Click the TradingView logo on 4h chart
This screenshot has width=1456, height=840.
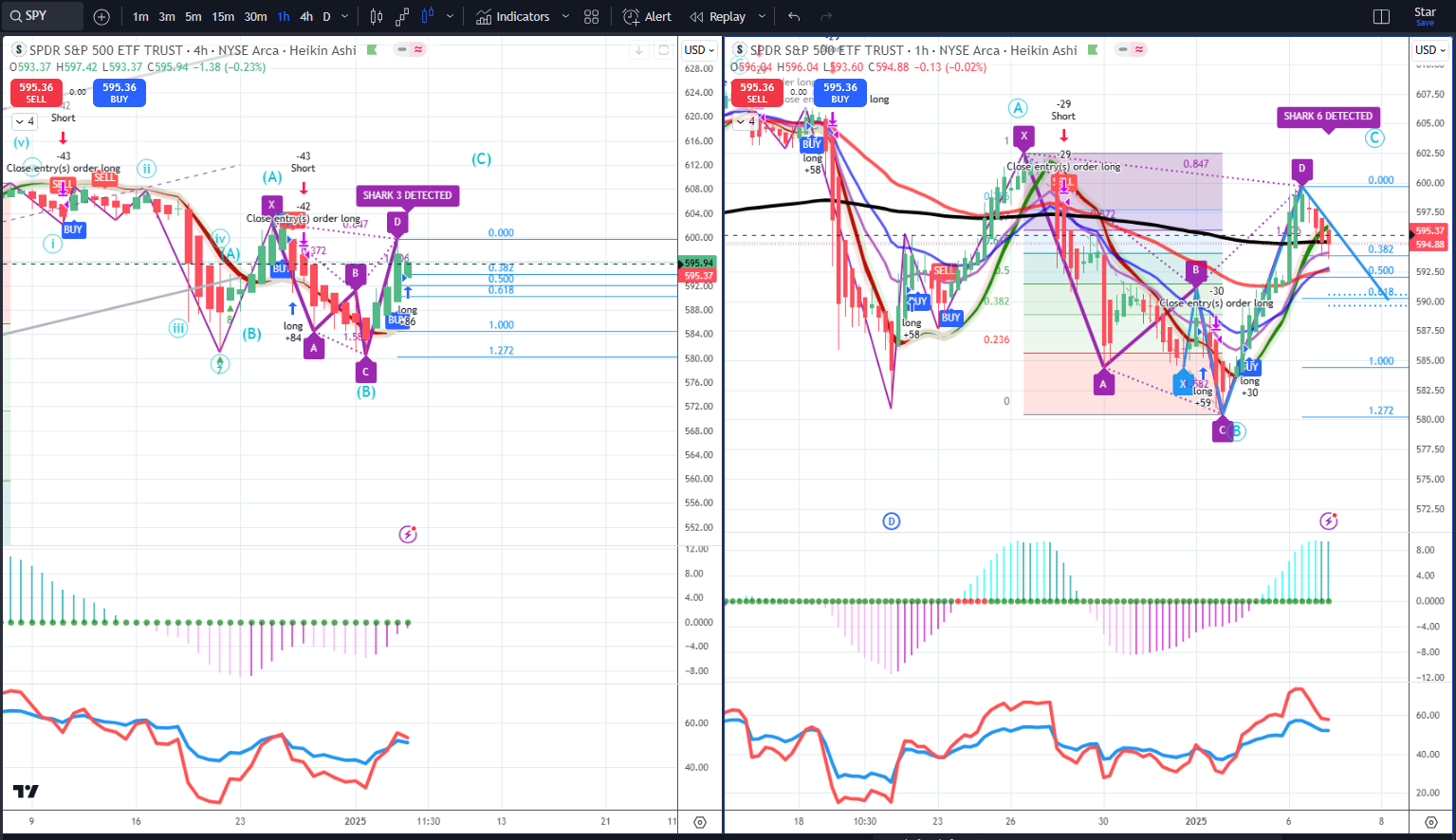(x=26, y=791)
